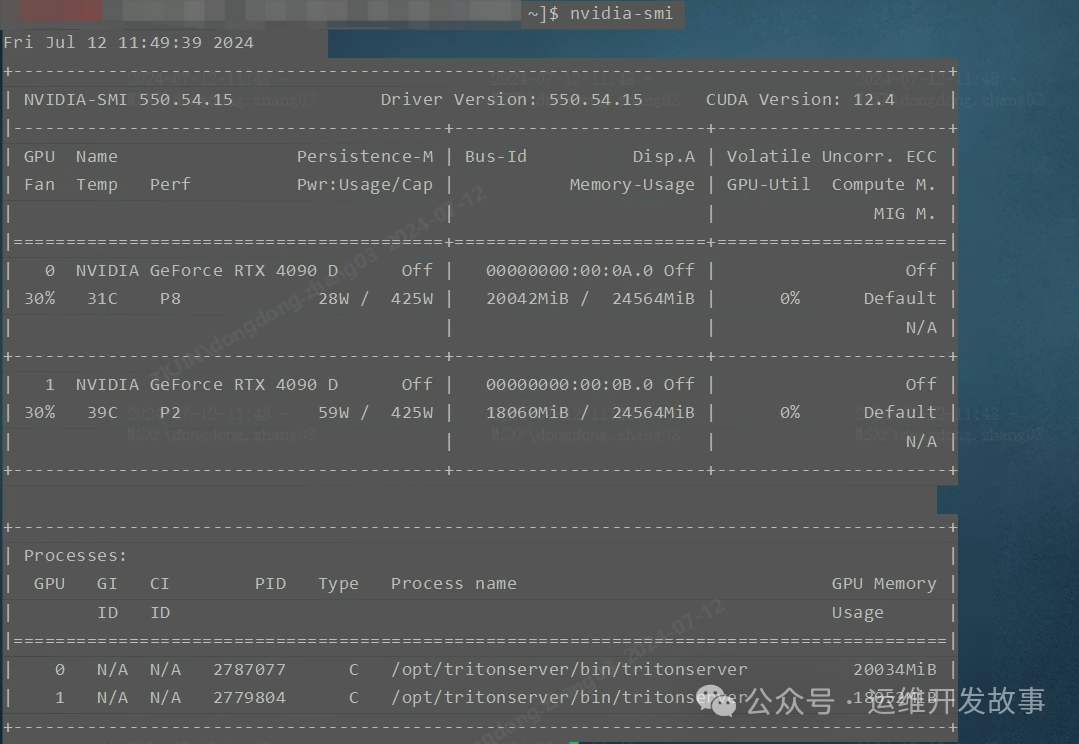Image resolution: width=1079 pixels, height=744 pixels.
Task: Click the nvidia-smi command in the terminal prompt
Action: [x=621, y=14]
